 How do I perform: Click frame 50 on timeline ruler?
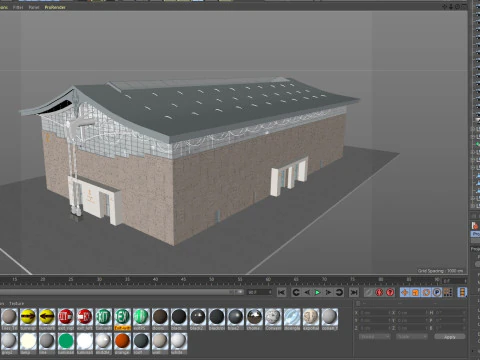(212, 279)
